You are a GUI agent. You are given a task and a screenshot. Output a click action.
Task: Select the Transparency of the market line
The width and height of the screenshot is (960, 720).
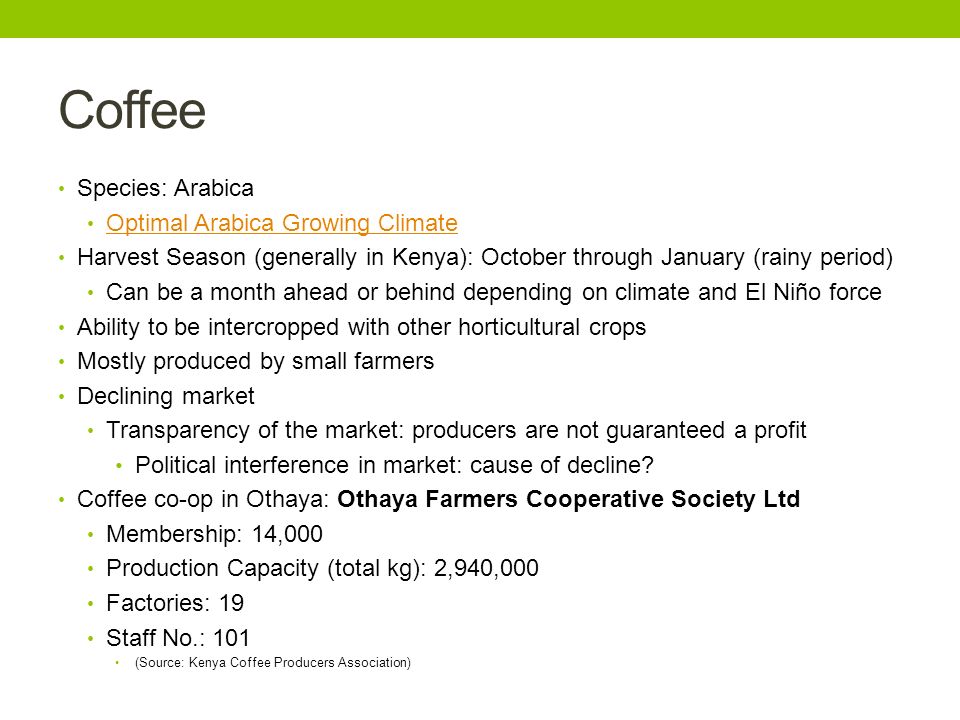point(456,430)
